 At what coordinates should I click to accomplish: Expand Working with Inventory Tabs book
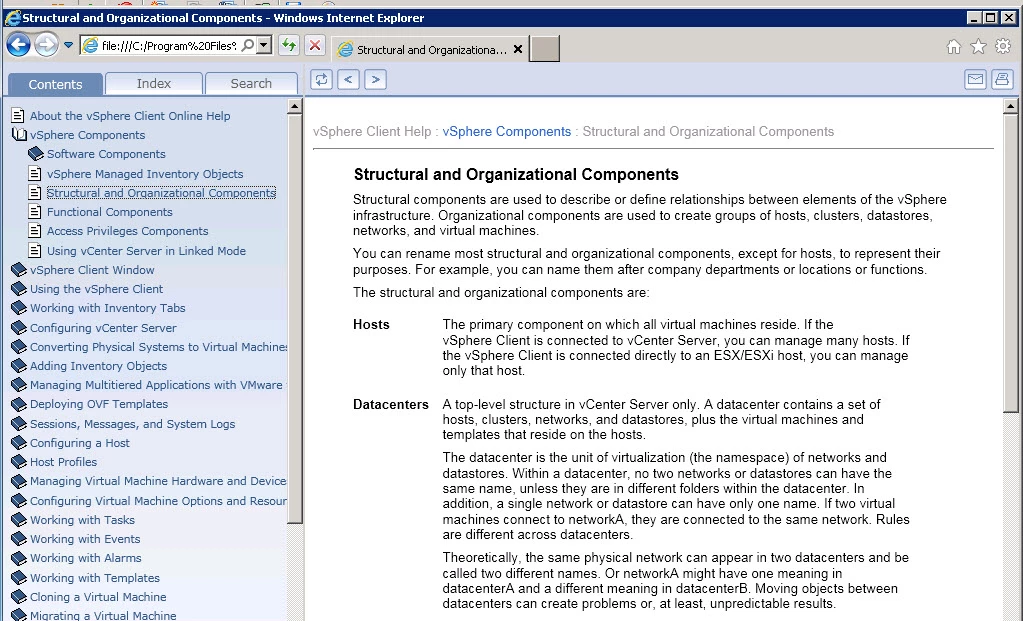click(19, 308)
